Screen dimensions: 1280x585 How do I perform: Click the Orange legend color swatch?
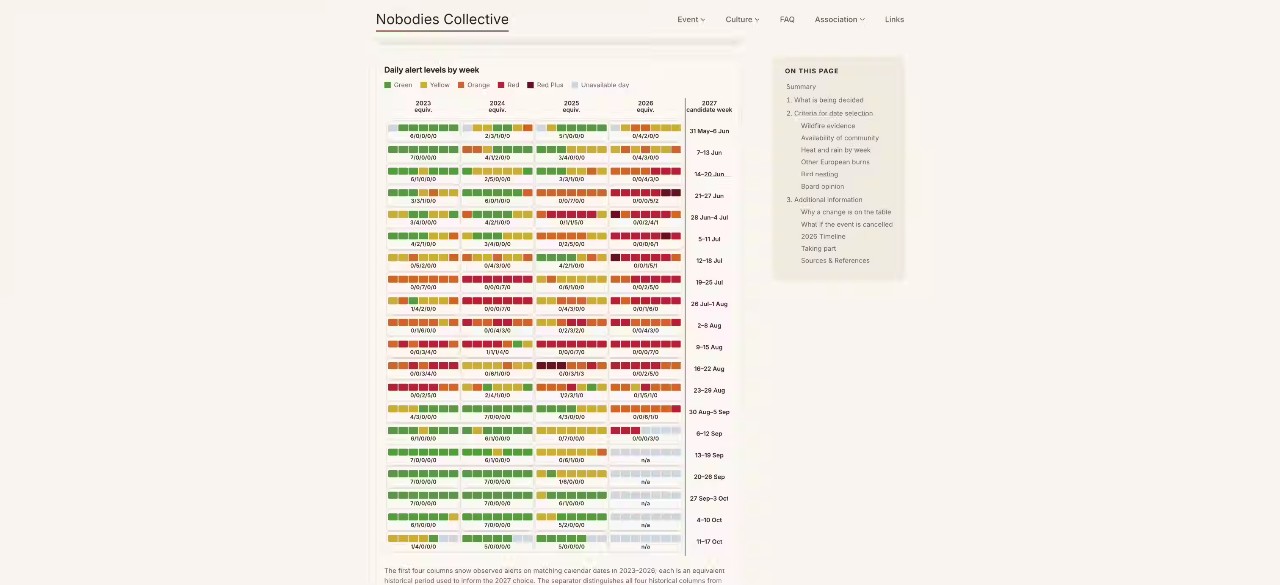click(x=461, y=85)
